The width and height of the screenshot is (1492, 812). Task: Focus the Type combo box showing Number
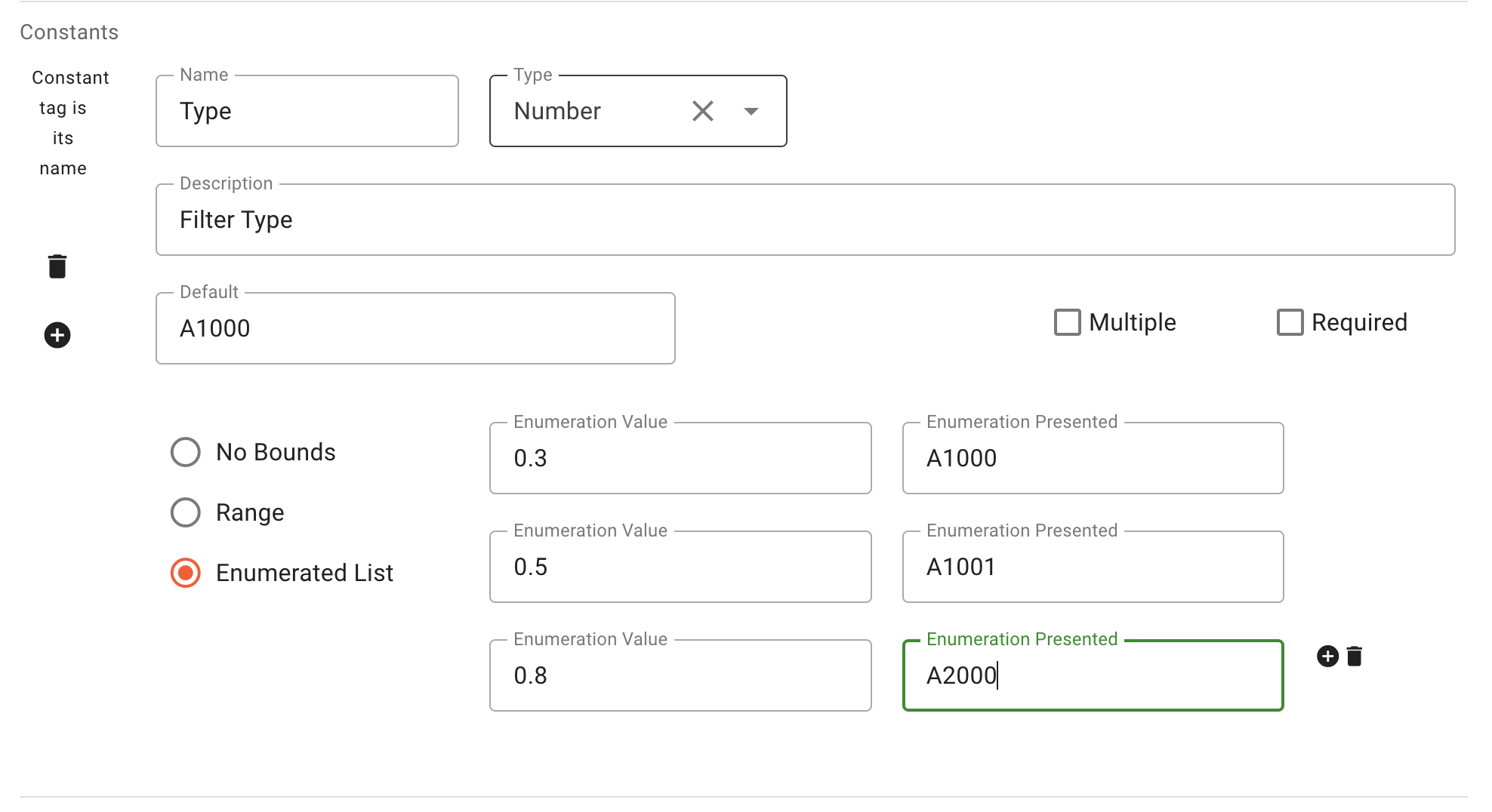(589, 112)
